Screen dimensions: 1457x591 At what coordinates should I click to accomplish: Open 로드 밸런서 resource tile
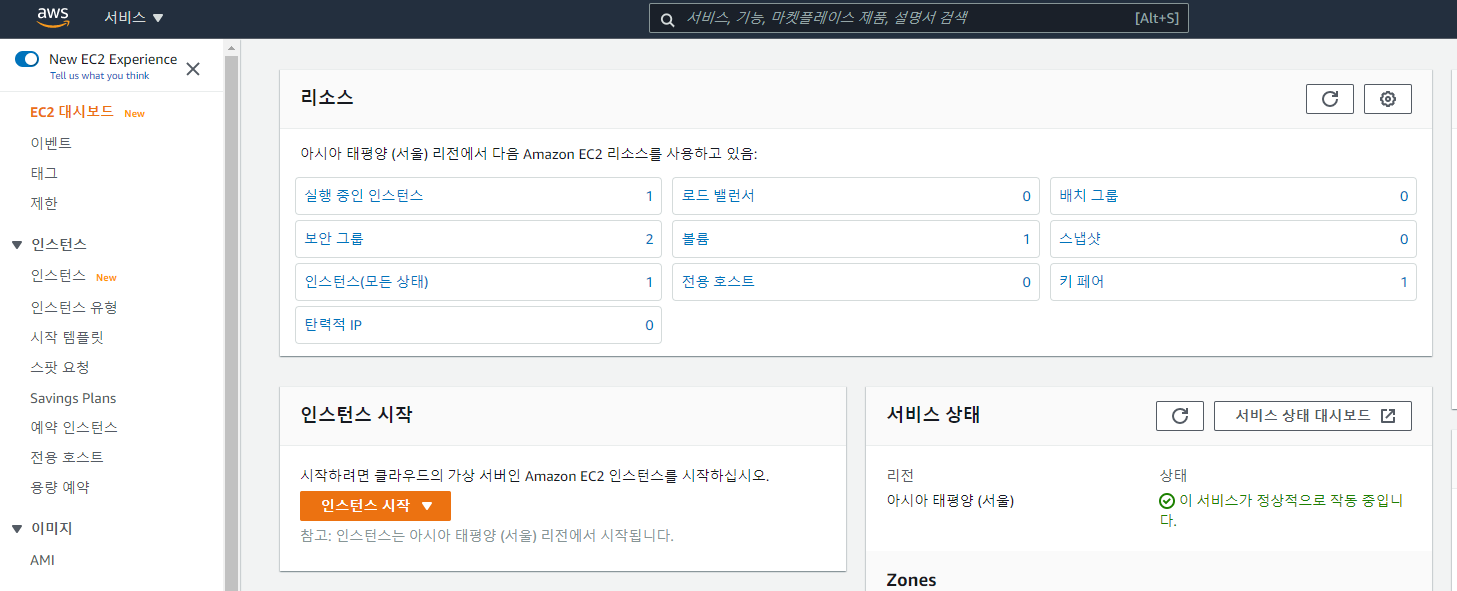[x=855, y=196]
